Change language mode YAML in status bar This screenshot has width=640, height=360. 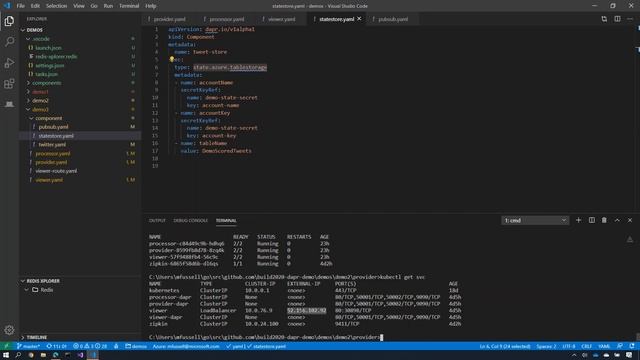point(604,346)
